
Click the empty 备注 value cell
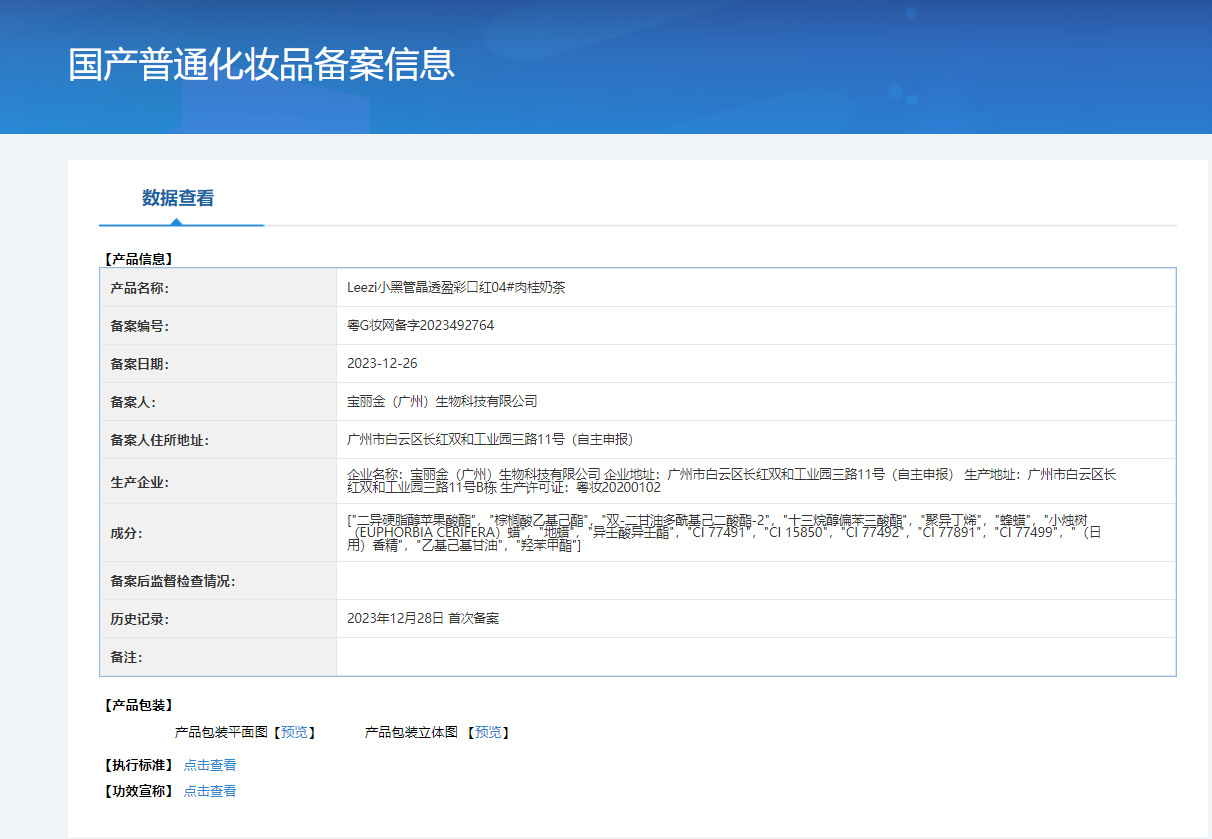tap(755, 657)
